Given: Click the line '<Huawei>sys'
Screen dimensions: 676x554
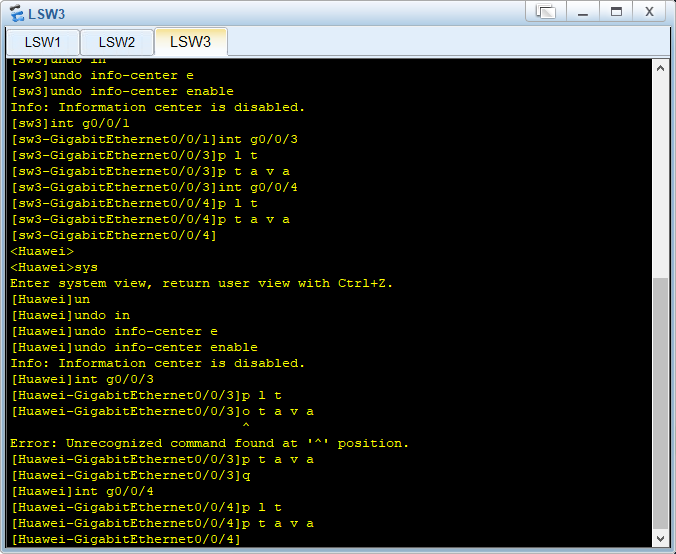Looking at the screenshot, I should pos(54,267).
